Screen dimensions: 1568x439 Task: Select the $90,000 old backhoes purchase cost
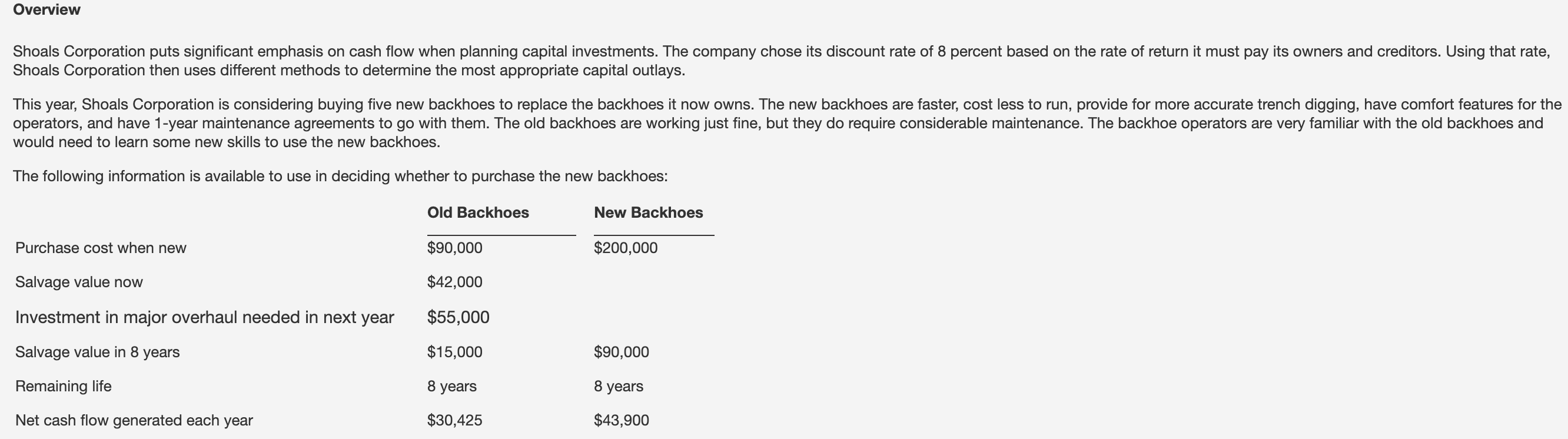tap(455, 248)
